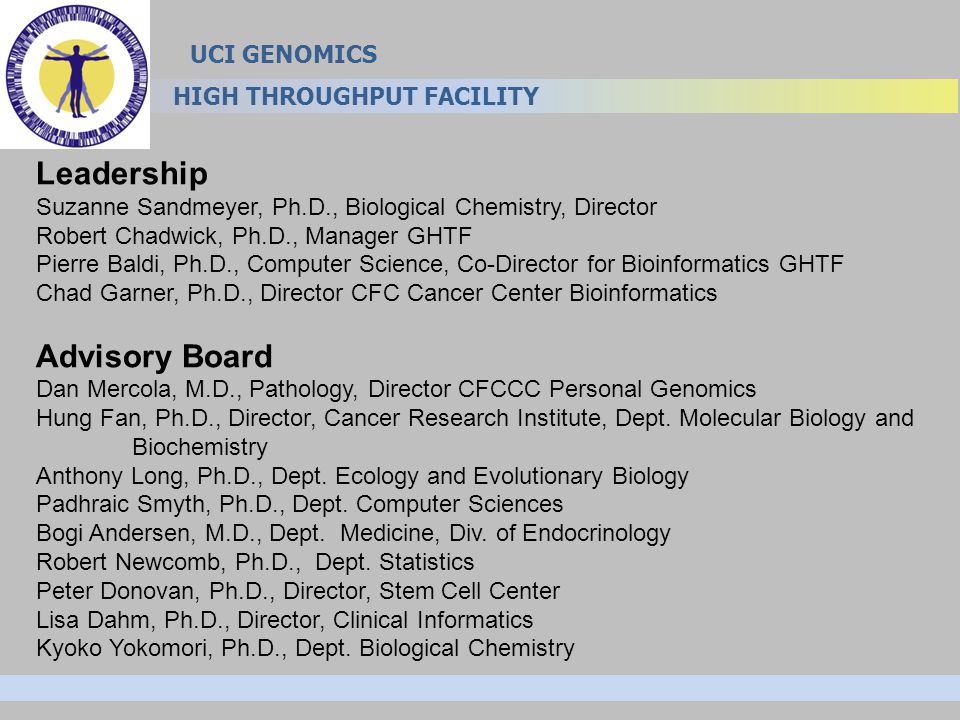The image size is (960, 720).
Task: Click the Vitruvian man genomics logo
Action: [75, 75]
